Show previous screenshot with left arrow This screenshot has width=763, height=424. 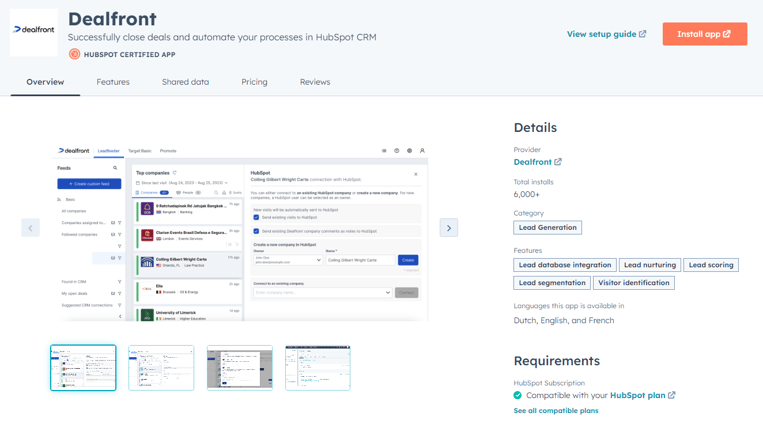click(30, 228)
